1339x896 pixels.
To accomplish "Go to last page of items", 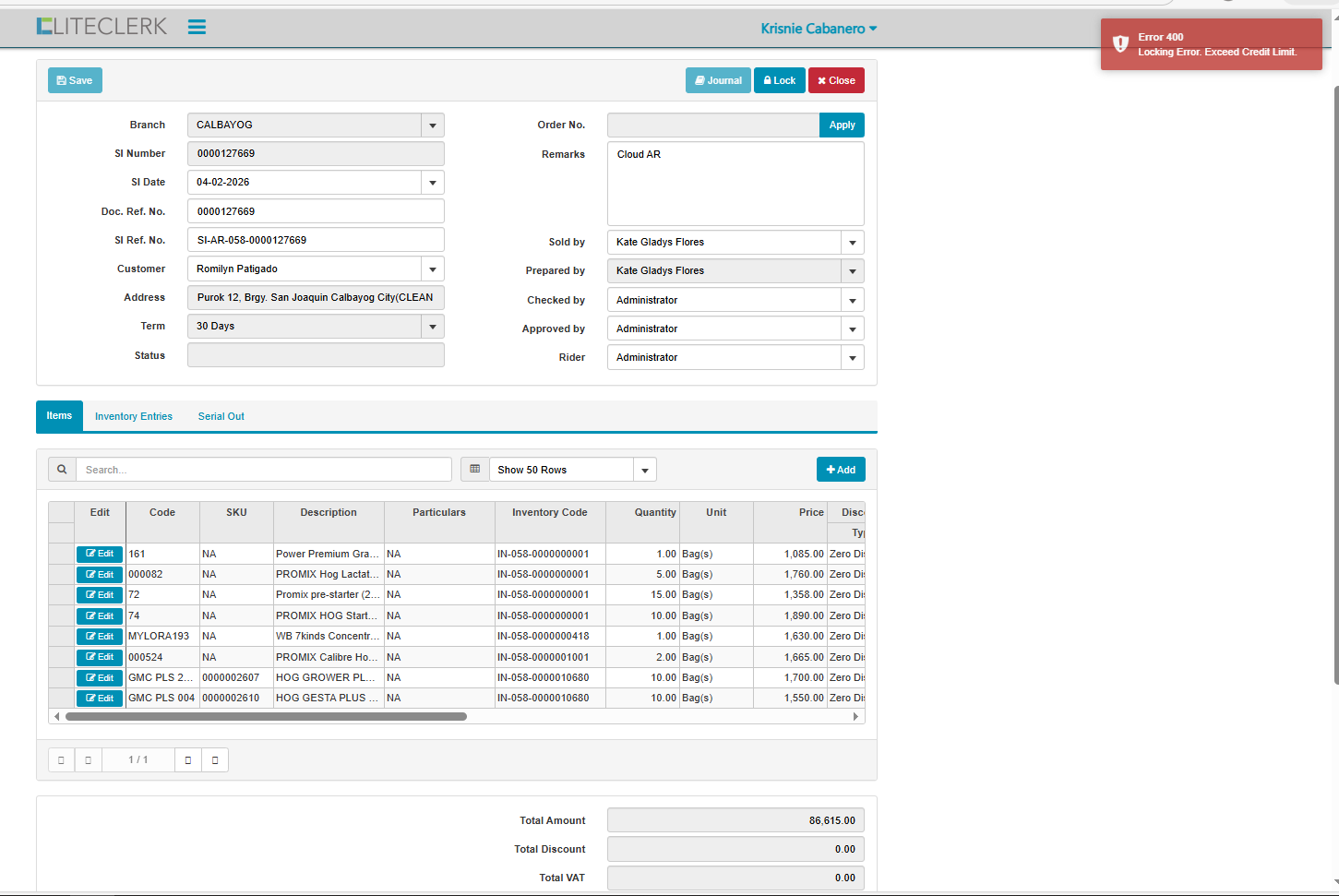I will [x=215, y=760].
